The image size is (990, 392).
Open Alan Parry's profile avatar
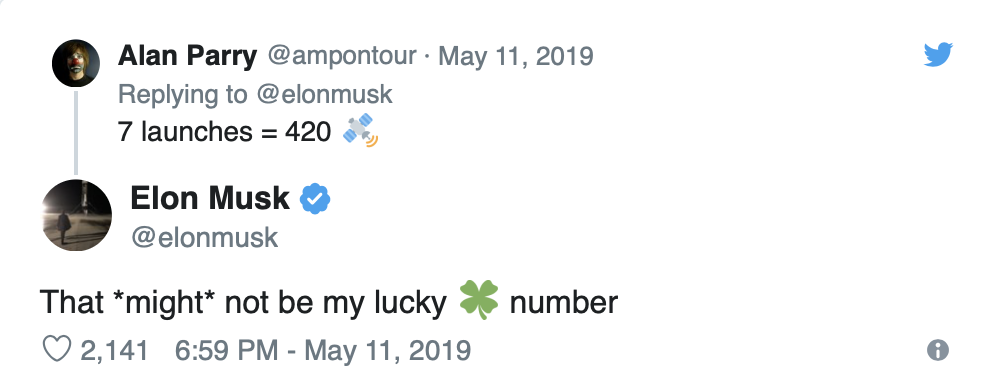(76, 63)
